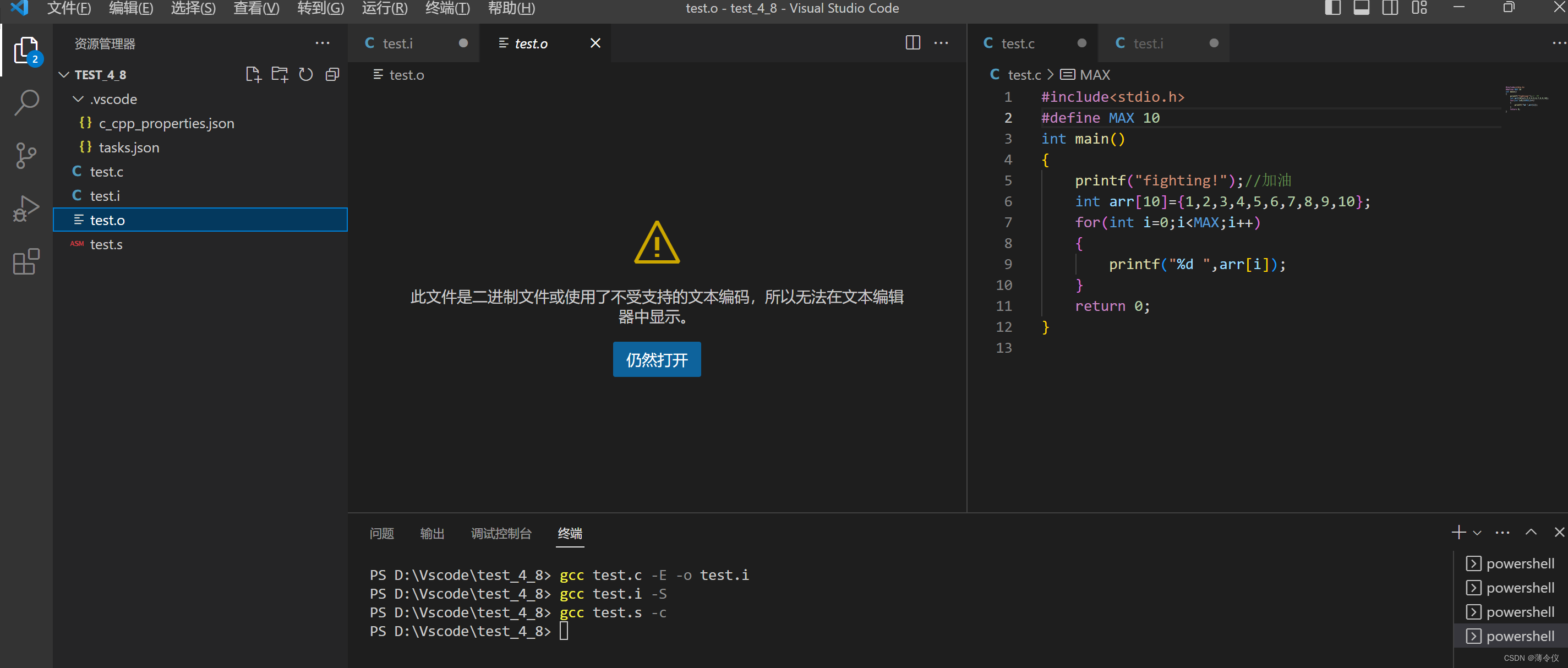
Task: Toggle primary side bar layout icon
Action: point(1332,8)
